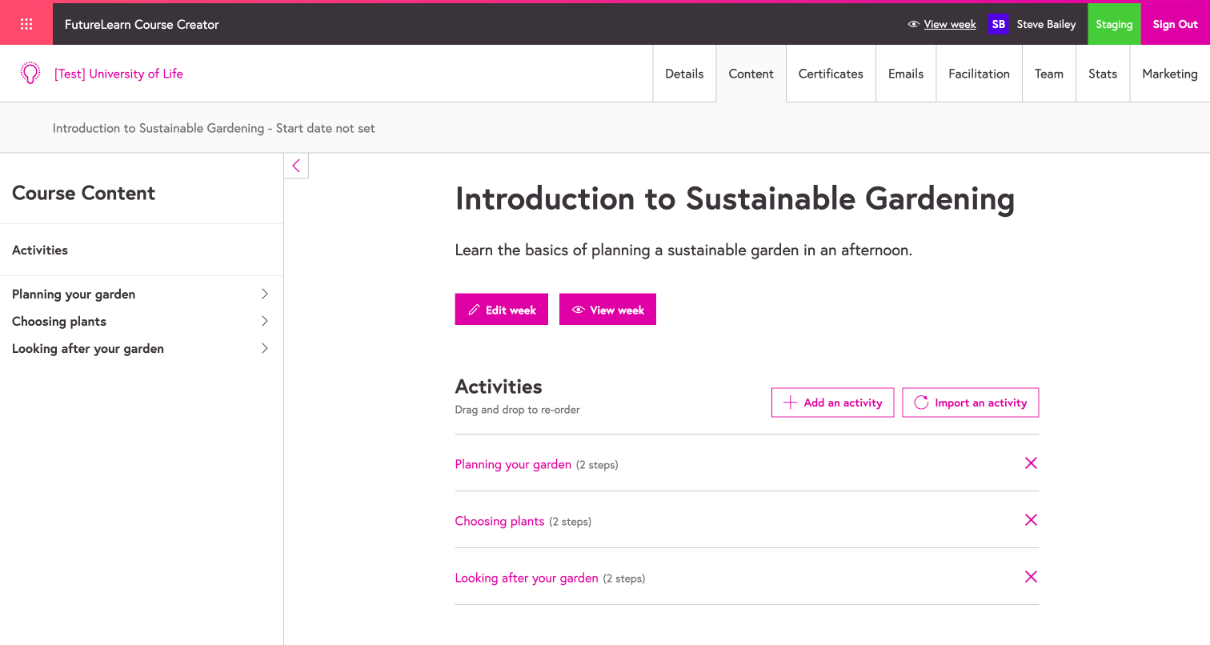The height and width of the screenshot is (645, 1210).
Task: Switch to the Content tab
Action: [751, 74]
